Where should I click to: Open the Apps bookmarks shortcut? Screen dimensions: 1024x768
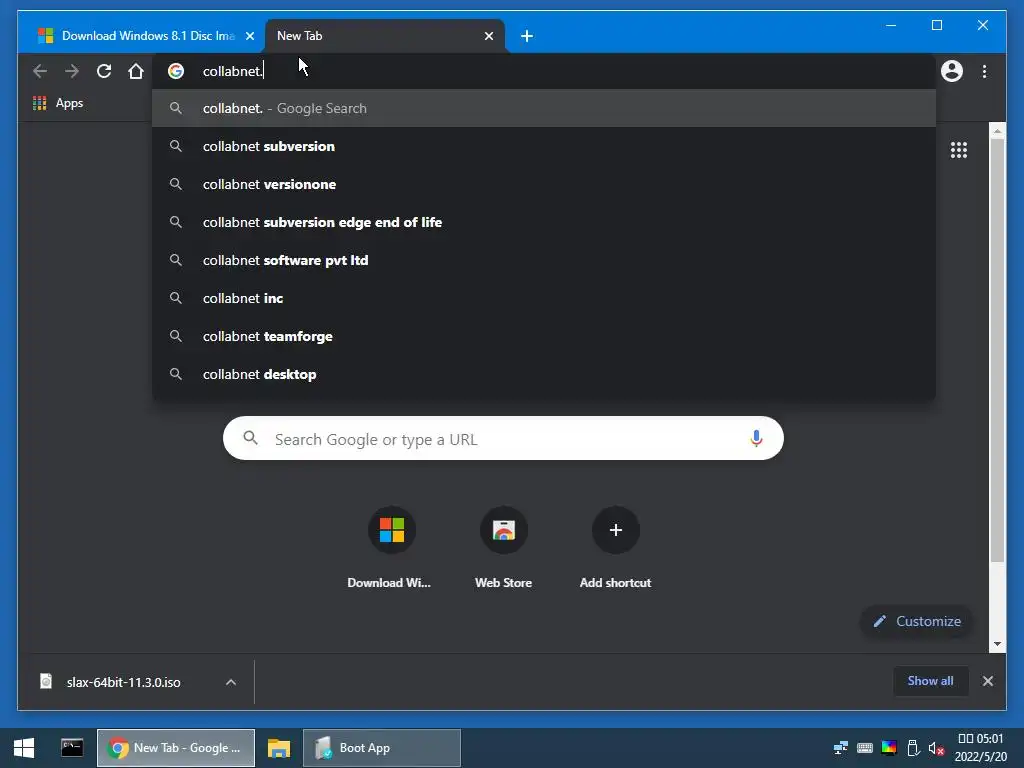58,103
